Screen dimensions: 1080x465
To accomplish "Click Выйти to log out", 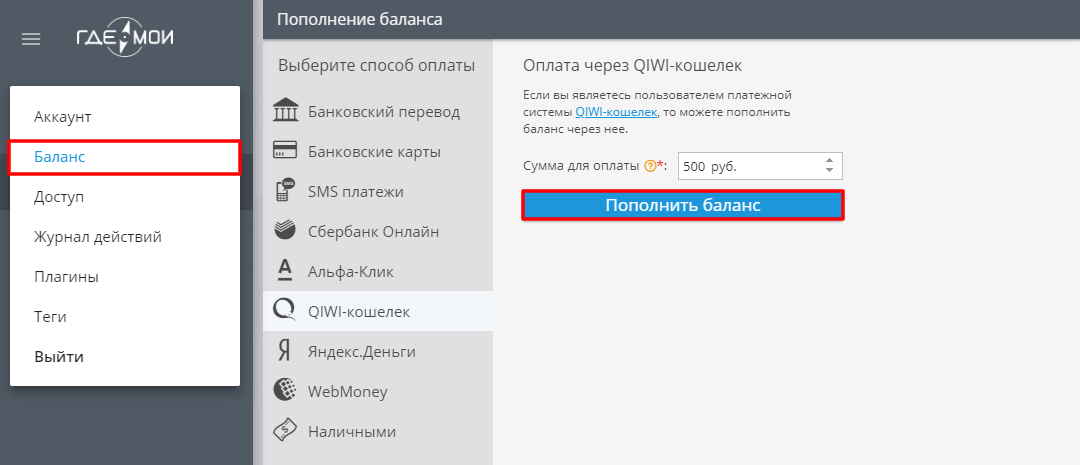I will pyautogui.click(x=125, y=357).
